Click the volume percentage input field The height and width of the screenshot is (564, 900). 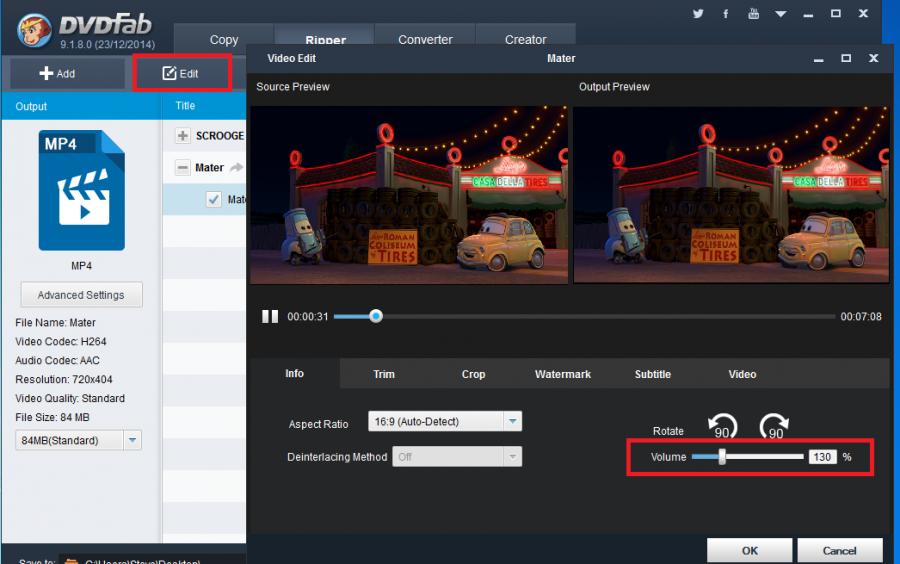pyautogui.click(x=822, y=457)
